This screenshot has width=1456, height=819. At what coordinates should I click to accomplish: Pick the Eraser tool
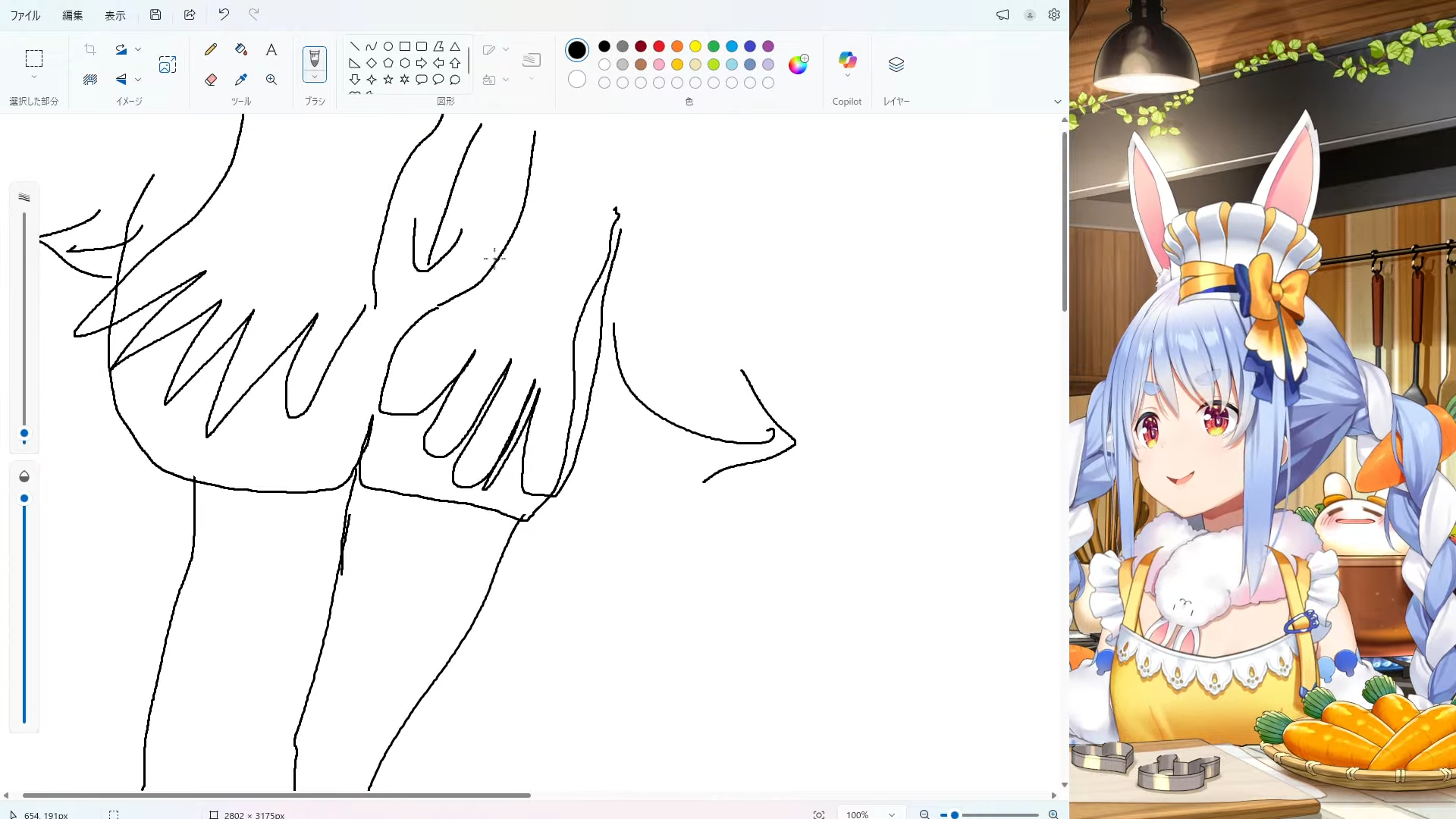click(x=211, y=80)
